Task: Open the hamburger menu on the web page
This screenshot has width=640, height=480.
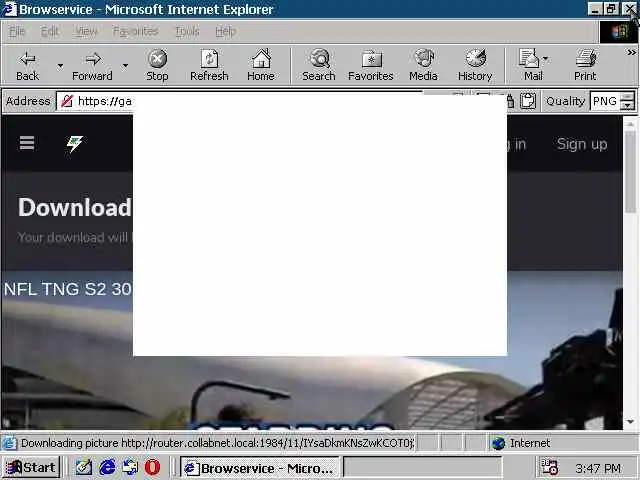Action: point(27,143)
